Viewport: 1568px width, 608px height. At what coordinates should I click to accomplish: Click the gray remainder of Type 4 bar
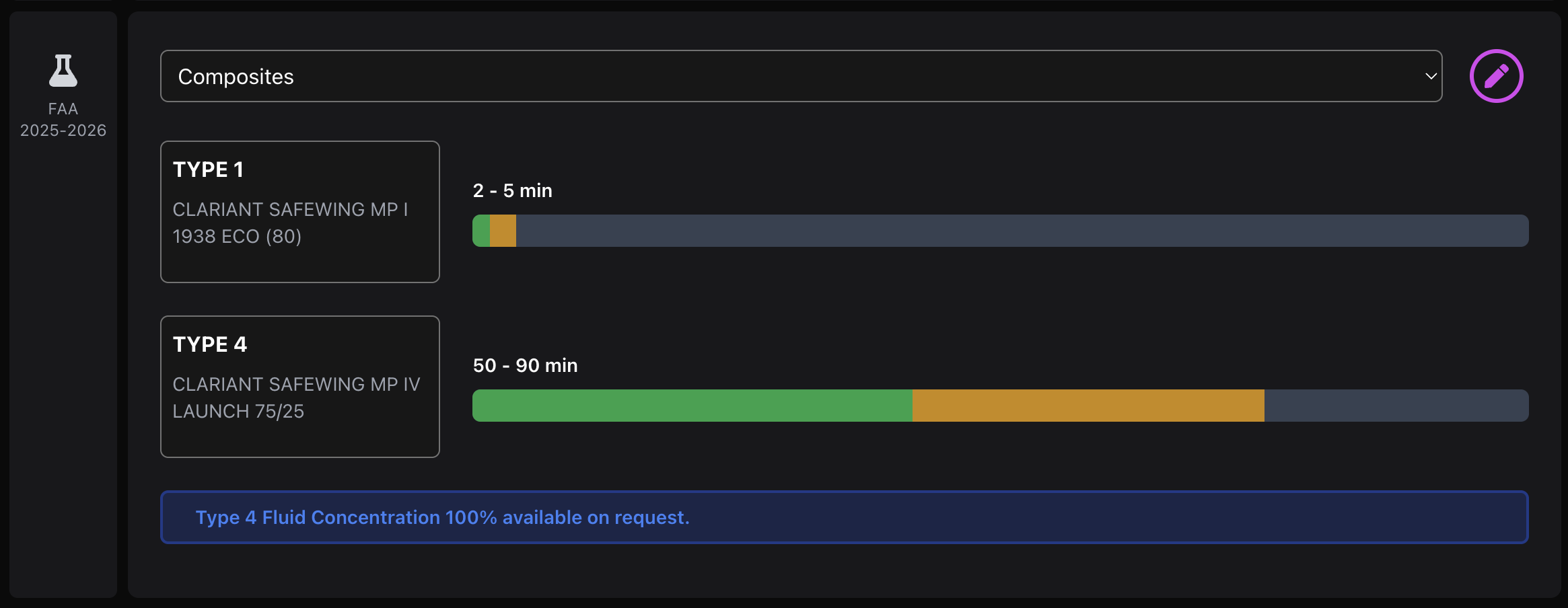tap(1396, 406)
